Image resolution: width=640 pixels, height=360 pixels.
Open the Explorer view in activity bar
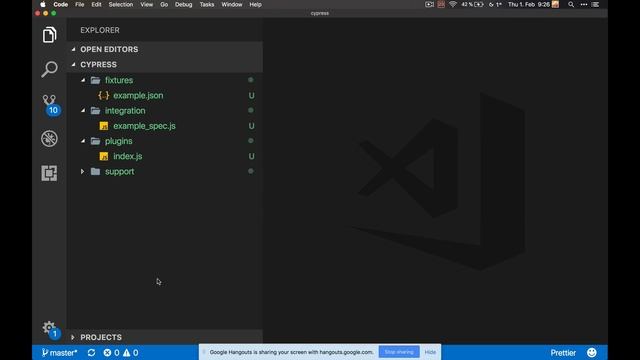pyautogui.click(x=49, y=35)
